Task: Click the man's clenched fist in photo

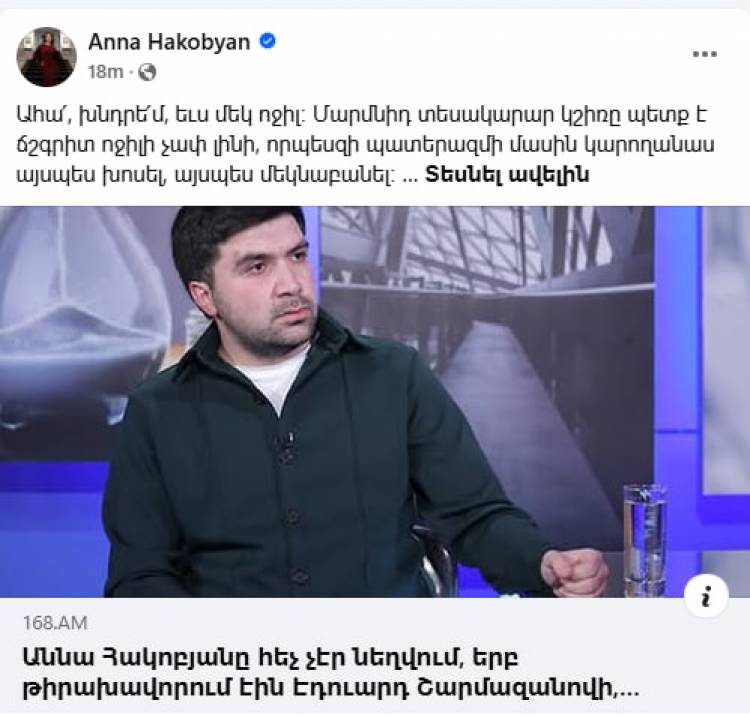Action: (x=575, y=572)
